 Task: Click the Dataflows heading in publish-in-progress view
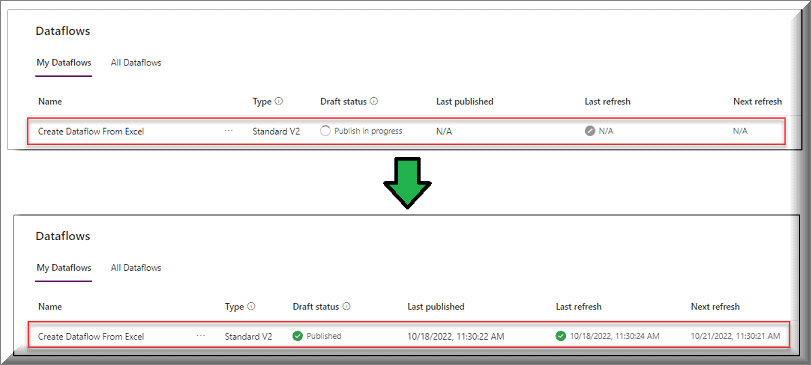click(63, 31)
